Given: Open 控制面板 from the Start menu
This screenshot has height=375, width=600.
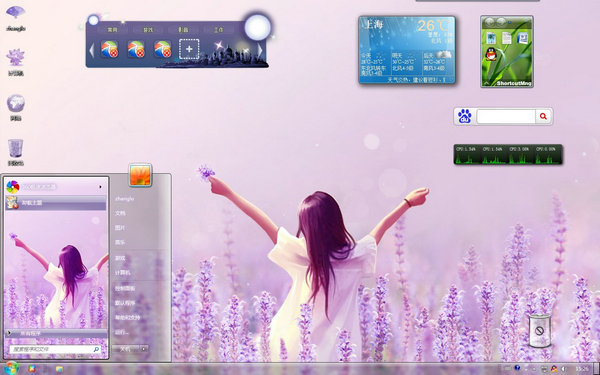Looking at the screenshot, I should tap(125, 288).
